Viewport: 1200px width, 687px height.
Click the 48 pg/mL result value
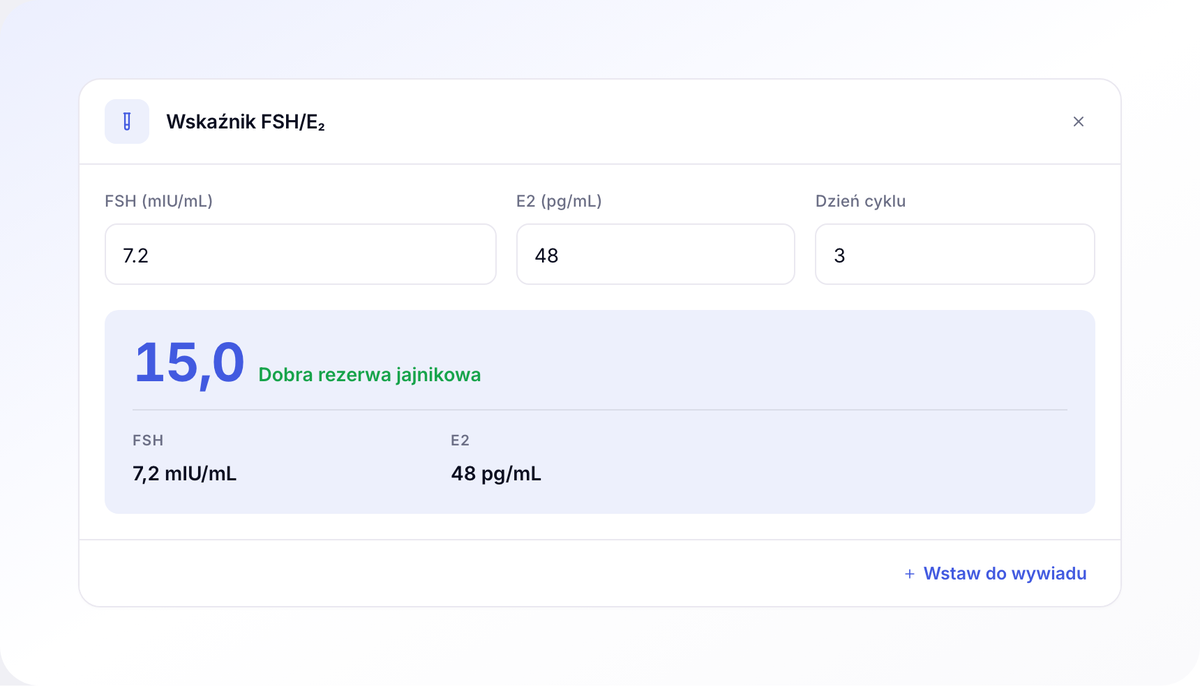point(496,474)
